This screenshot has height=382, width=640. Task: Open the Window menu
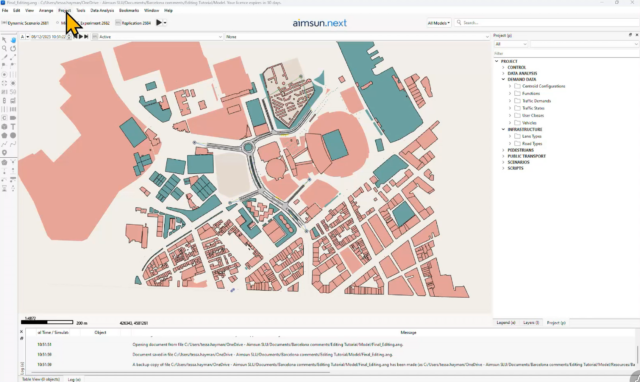[x=151, y=11]
